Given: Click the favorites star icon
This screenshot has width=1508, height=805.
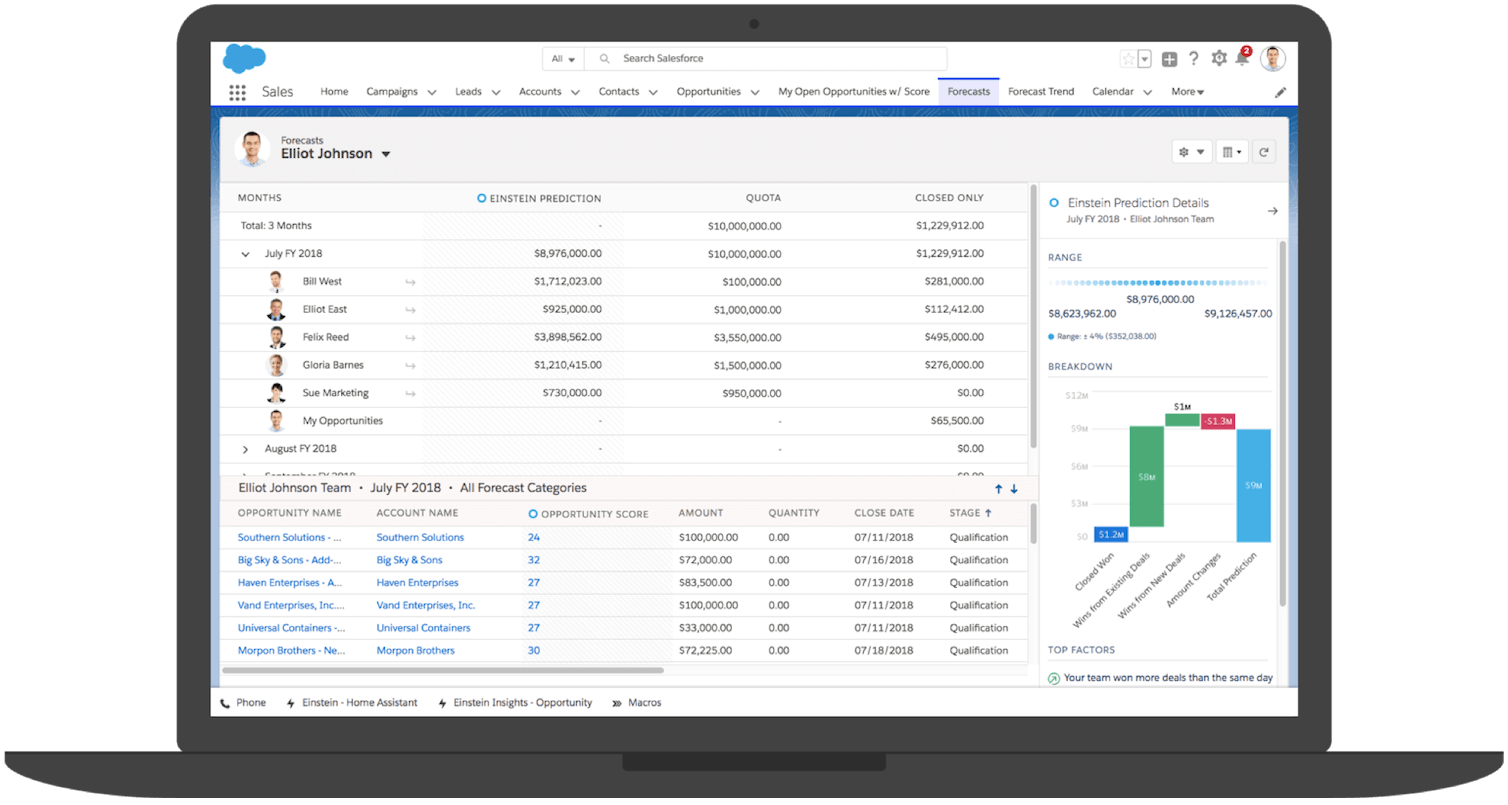Looking at the screenshot, I should (1128, 59).
